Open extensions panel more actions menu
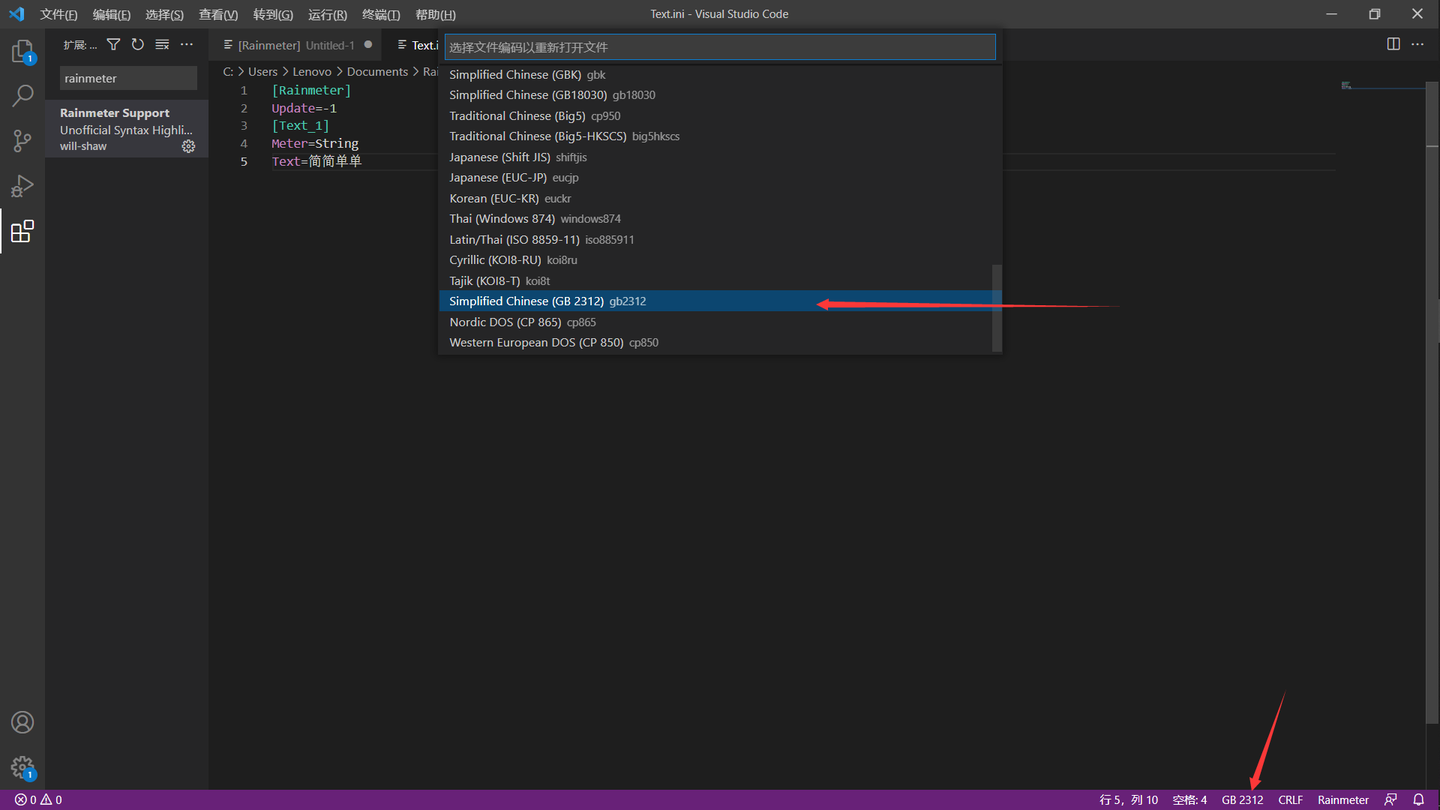This screenshot has width=1440, height=810. coord(187,45)
